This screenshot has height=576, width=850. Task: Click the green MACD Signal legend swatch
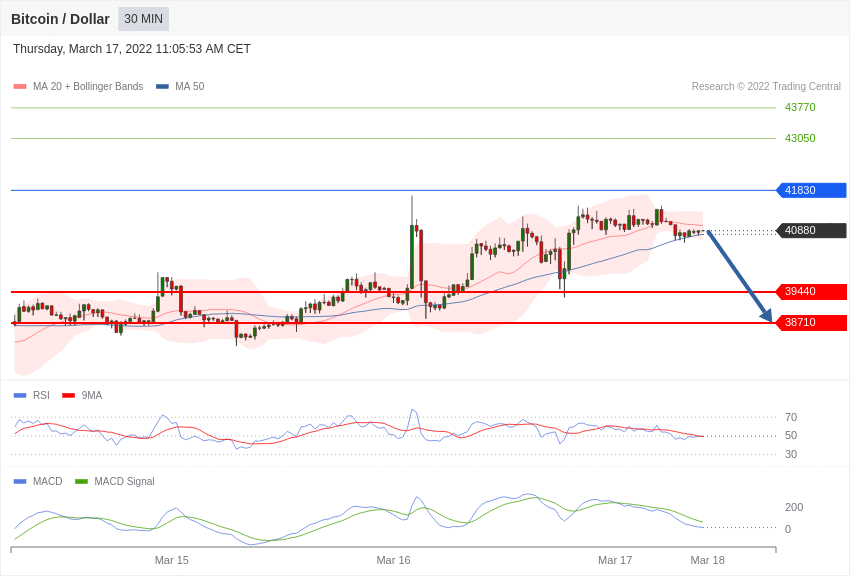coord(81,481)
